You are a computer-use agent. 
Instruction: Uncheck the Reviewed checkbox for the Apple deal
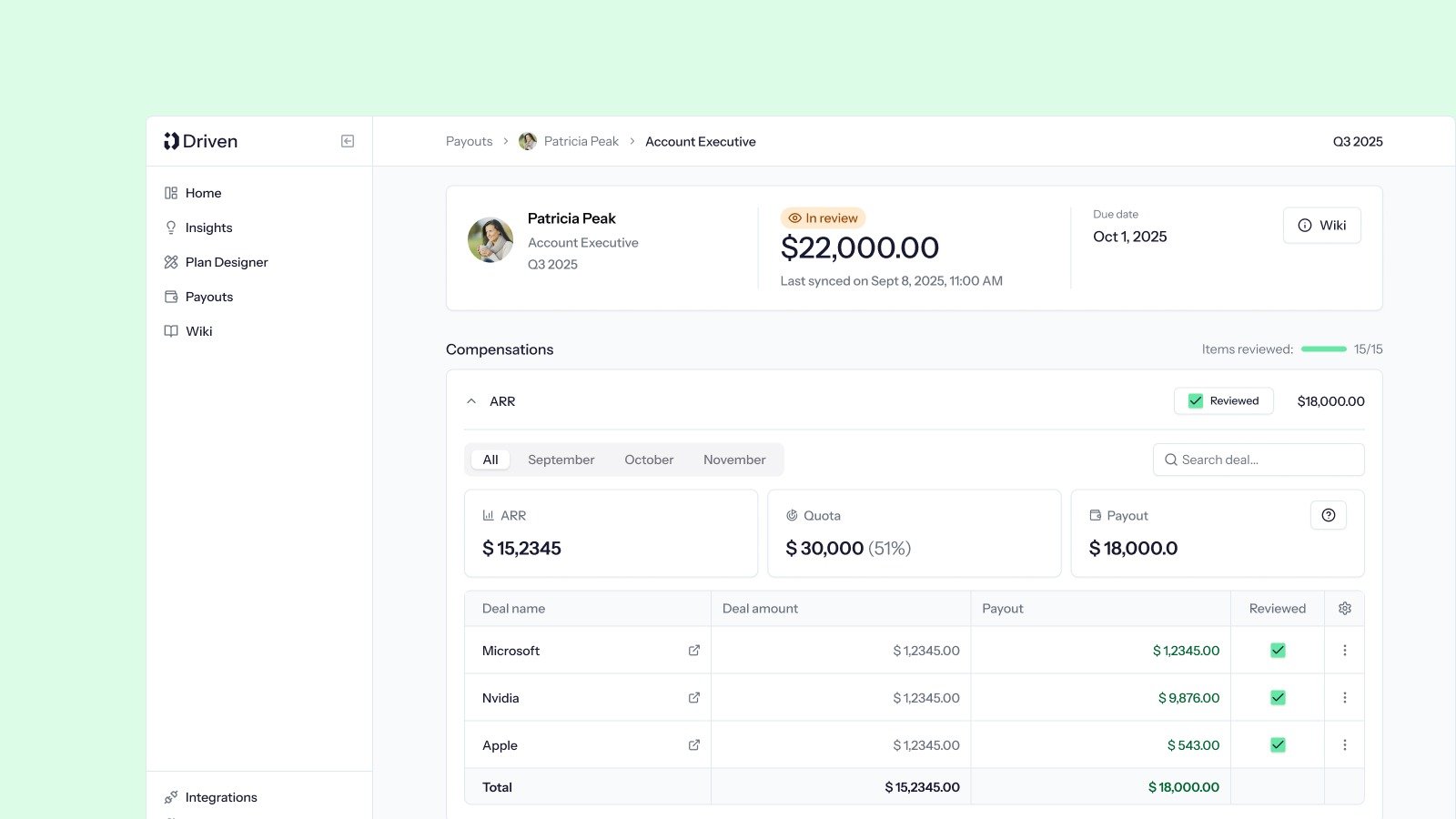(1278, 744)
